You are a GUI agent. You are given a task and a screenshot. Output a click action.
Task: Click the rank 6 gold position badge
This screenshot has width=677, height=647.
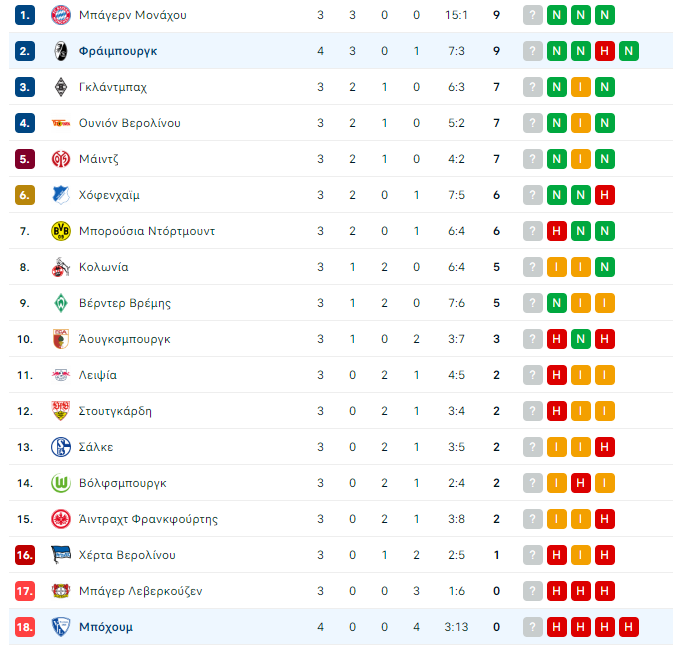tap(25, 195)
